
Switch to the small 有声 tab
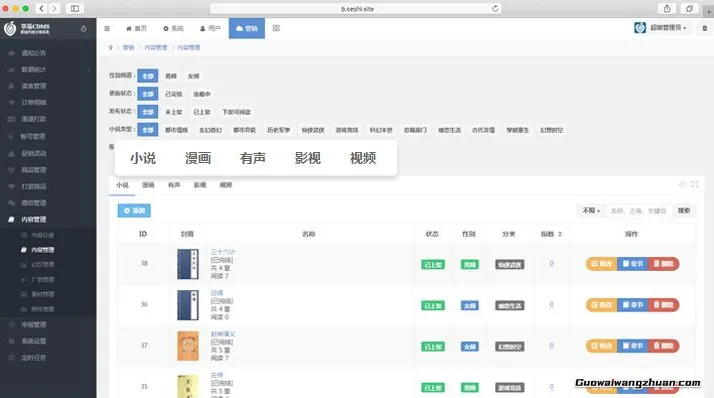[174, 185]
